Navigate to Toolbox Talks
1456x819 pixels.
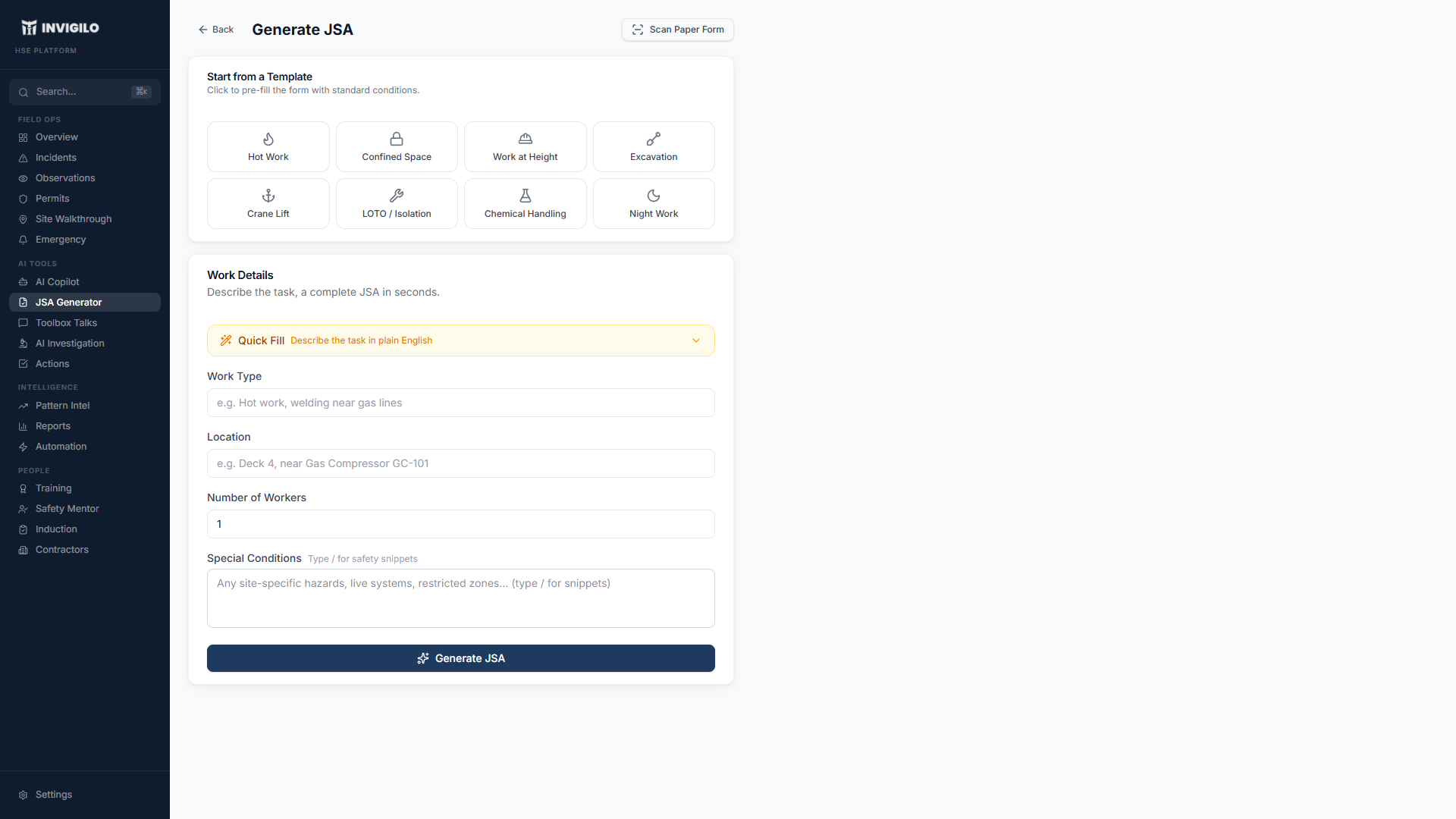pos(85,323)
